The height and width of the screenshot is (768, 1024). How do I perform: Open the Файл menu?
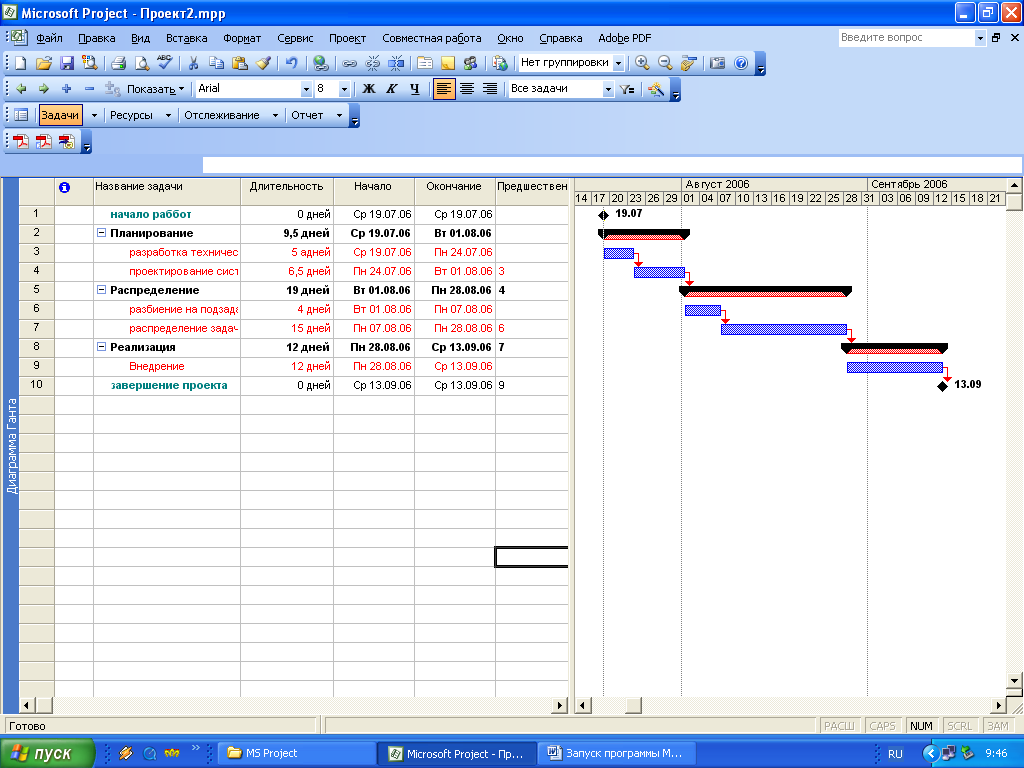click(49, 38)
